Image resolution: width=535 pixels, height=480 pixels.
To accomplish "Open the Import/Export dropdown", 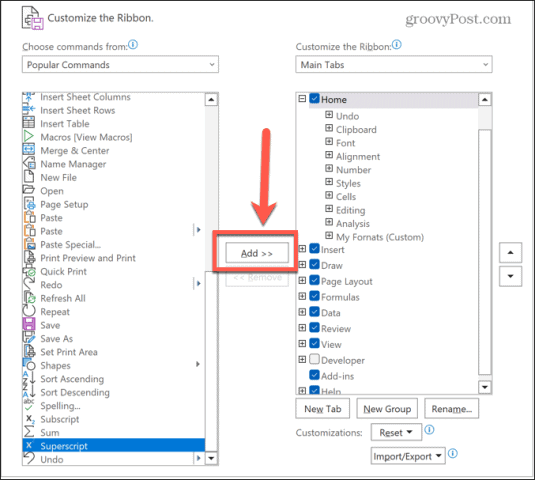I will (x=408, y=456).
